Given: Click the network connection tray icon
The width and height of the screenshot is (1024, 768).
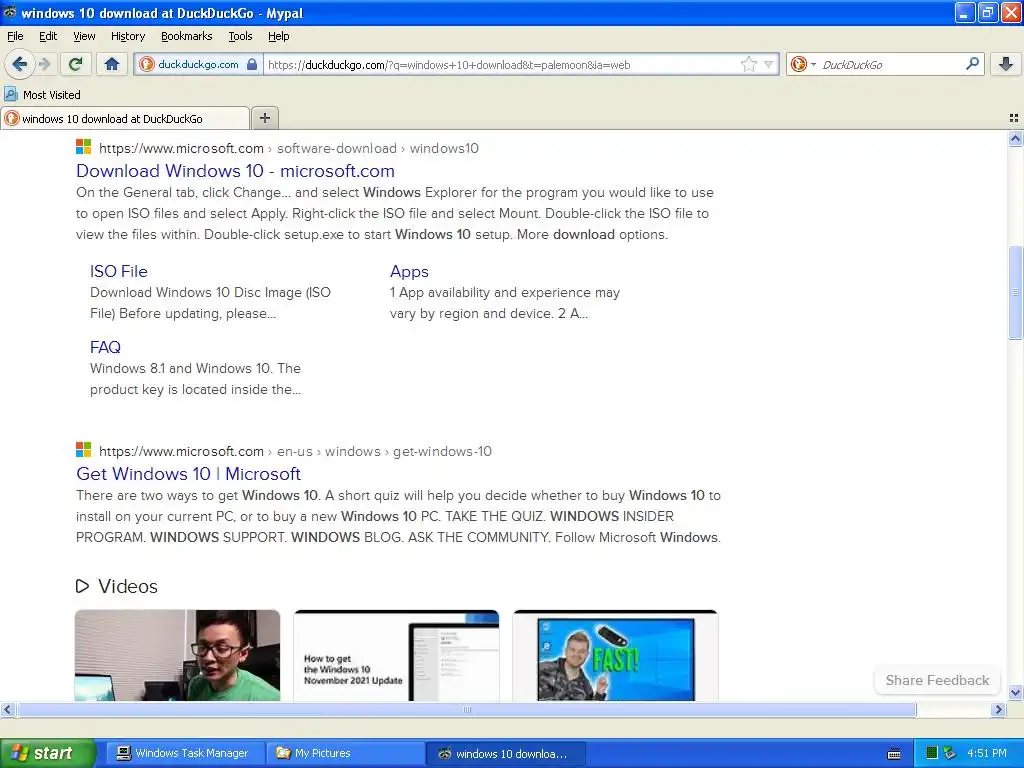Looking at the screenshot, I should [950, 753].
